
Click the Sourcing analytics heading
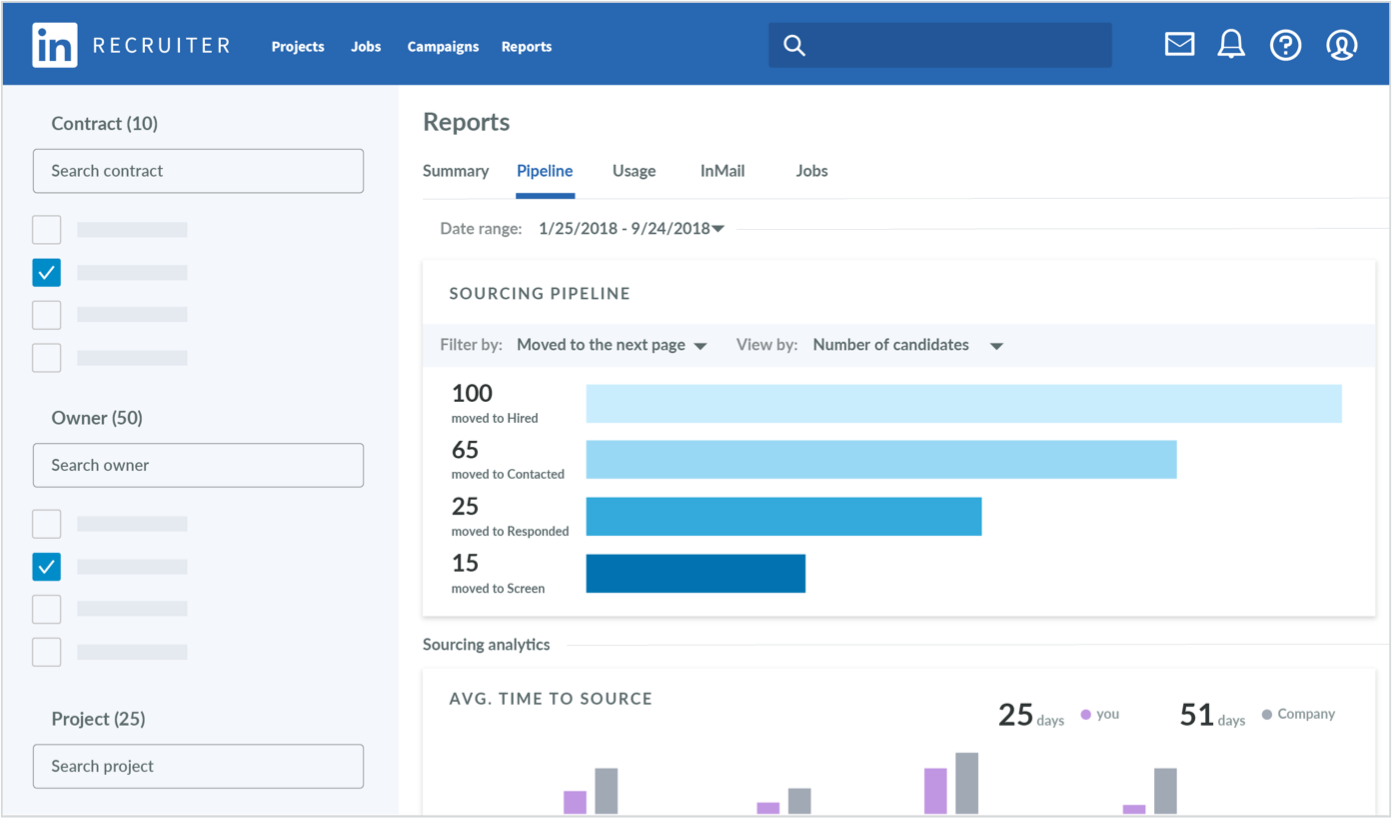pyautogui.click(x=486, y=644)
